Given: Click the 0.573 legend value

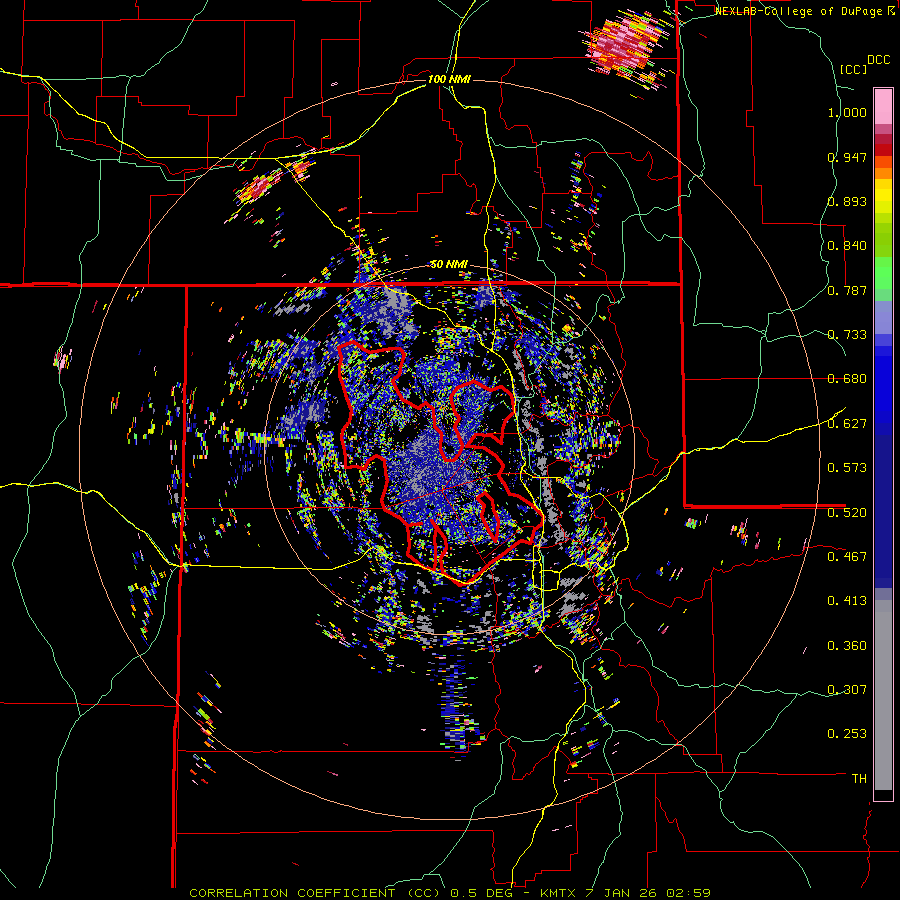Looking at the screenshot, I should tap(847, 468).
